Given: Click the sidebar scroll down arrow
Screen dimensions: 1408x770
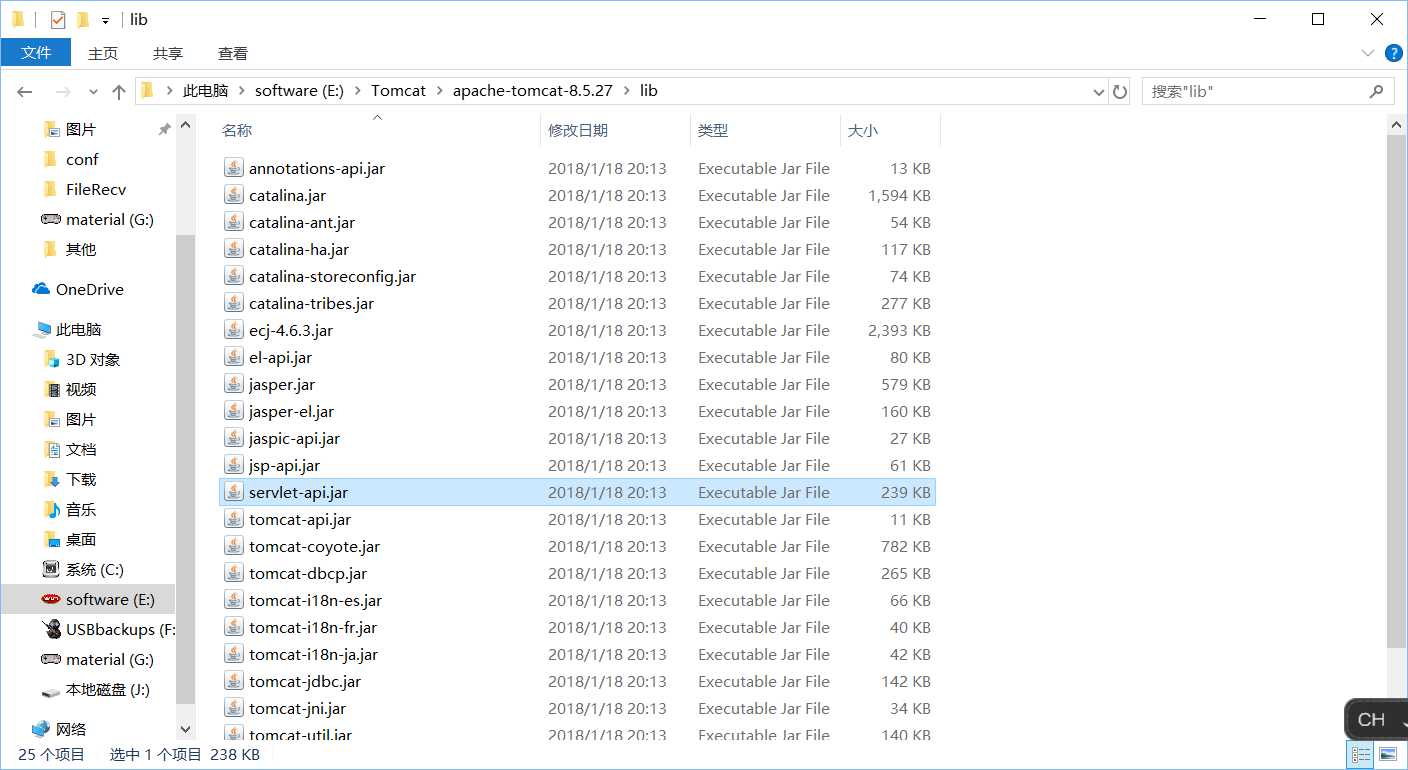Looking at the screenshot, I should click(x=185, y=730).
